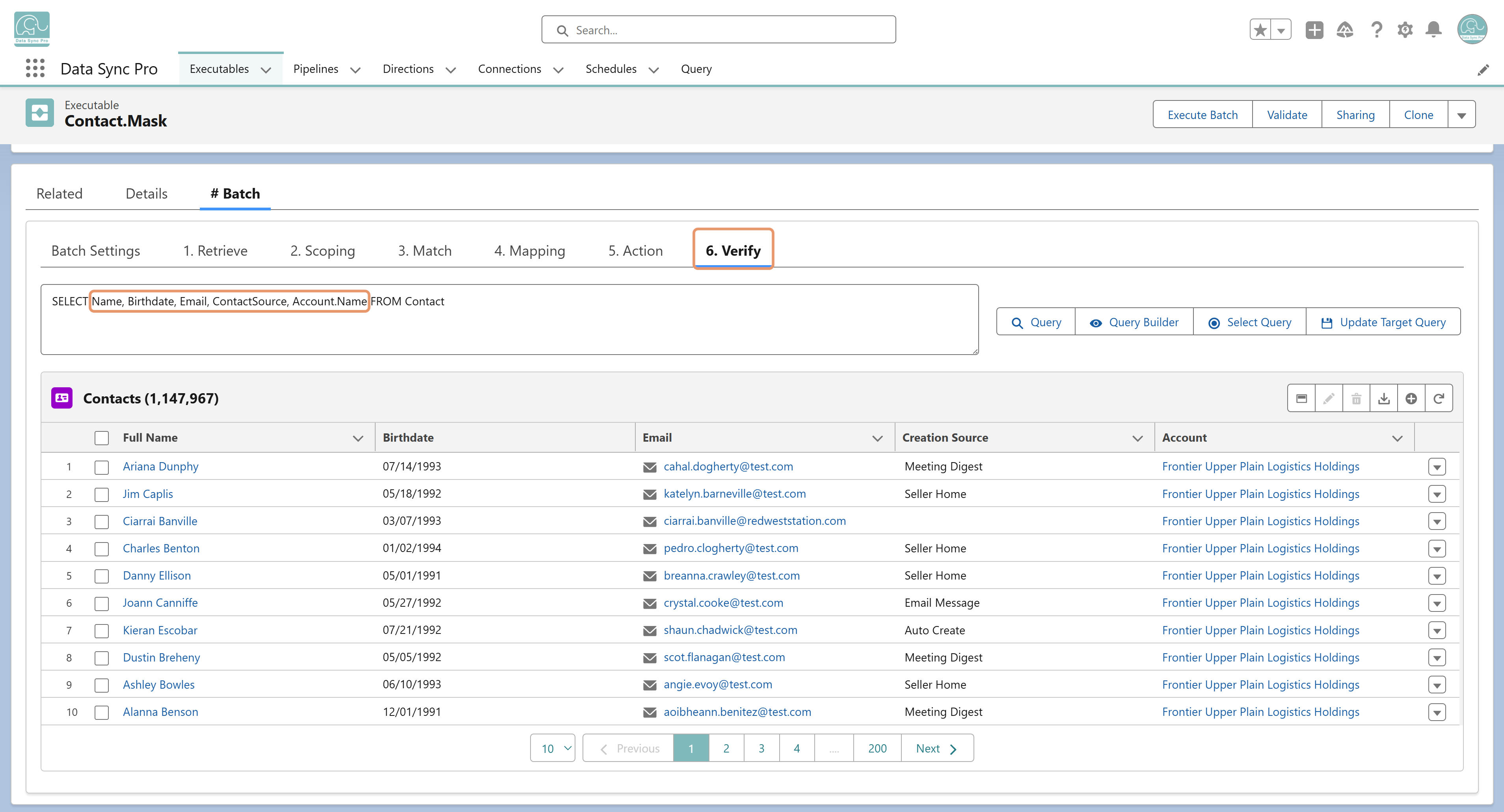Click the envelope icon beside crystal.cooke email
1504x812 pixels.
tap(650, 604)
